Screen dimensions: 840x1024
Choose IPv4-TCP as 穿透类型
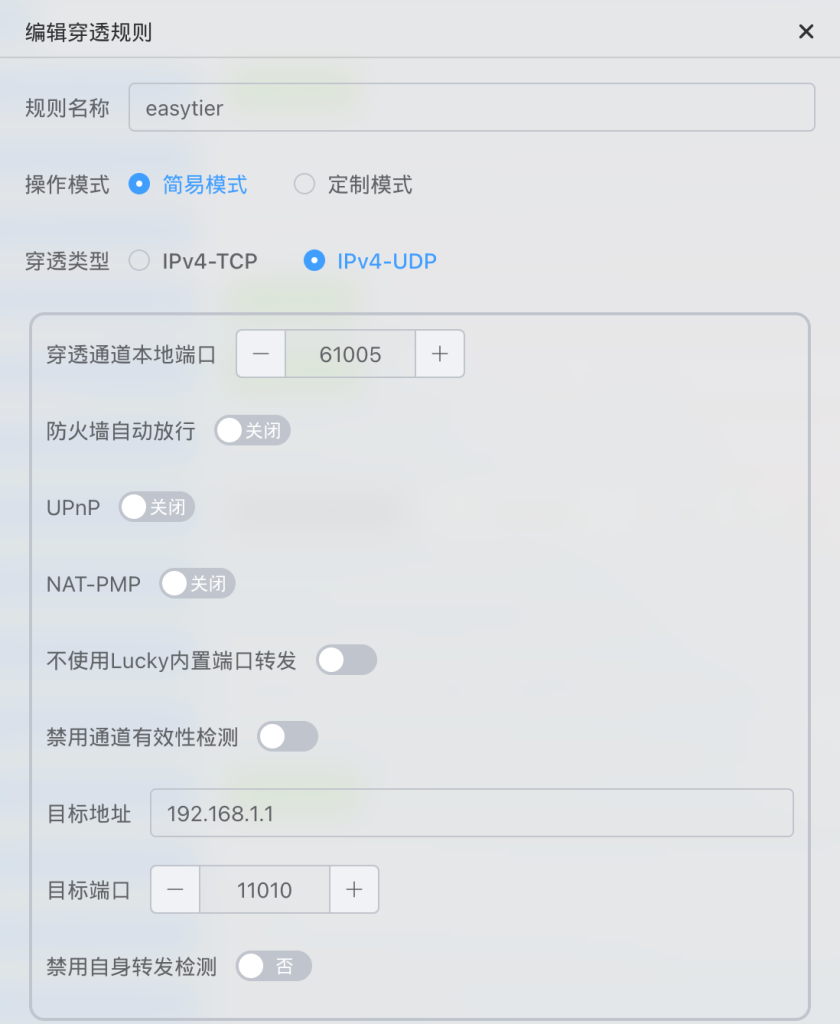(x=140, y=261)
